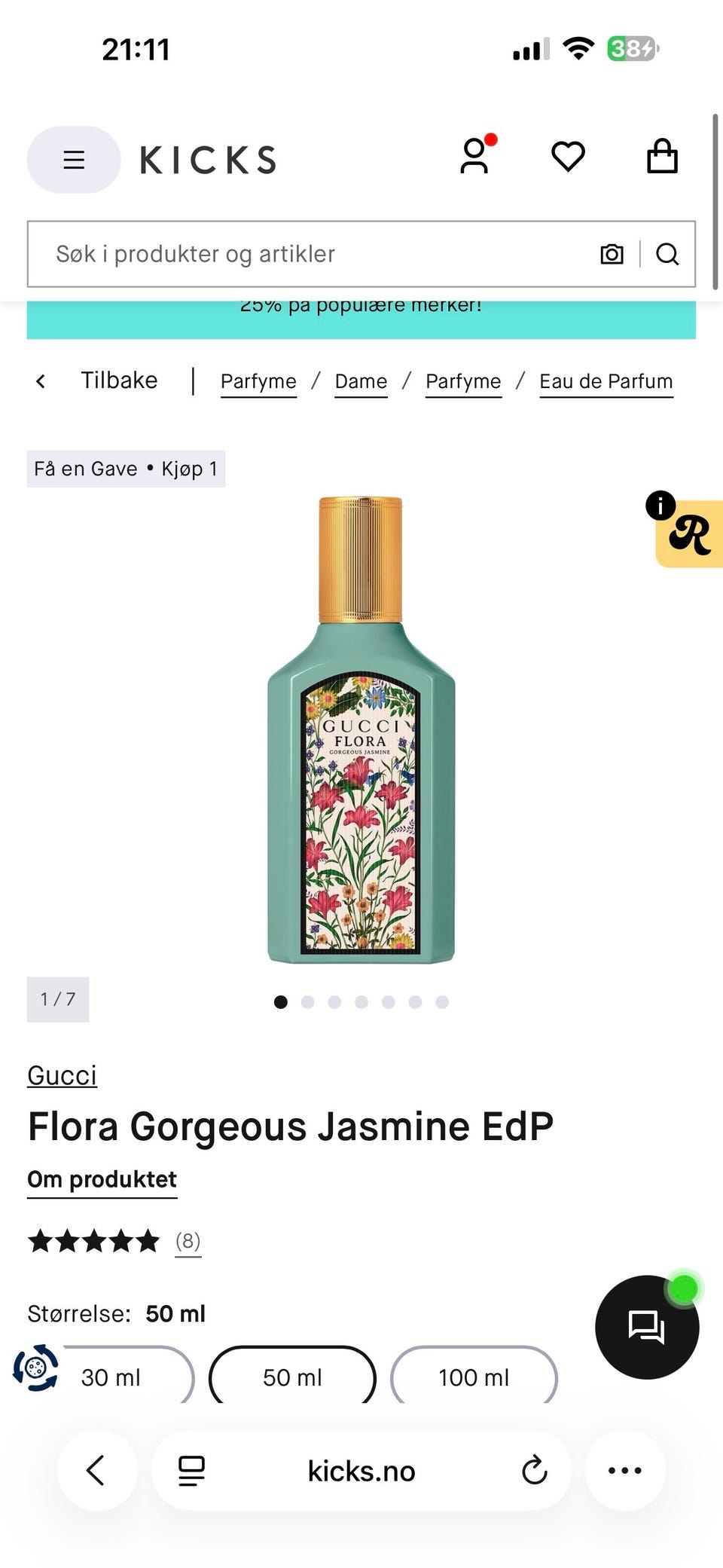
Task: Open the Dame breadcrumb link
Action: pyautogui.click(x=361, y=382)
